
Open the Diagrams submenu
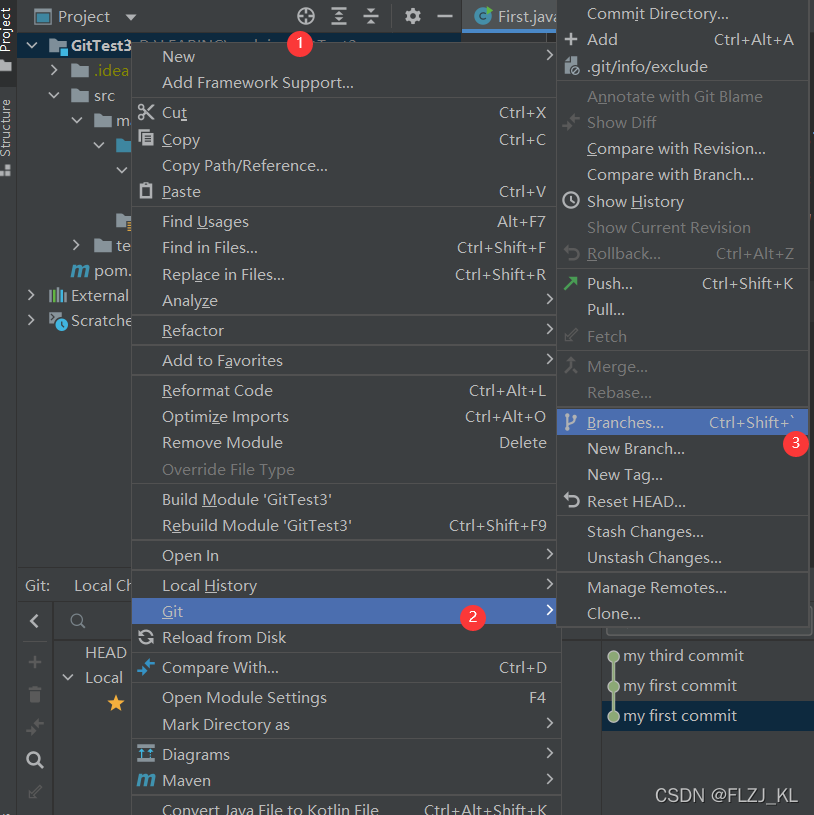(344, 754)
